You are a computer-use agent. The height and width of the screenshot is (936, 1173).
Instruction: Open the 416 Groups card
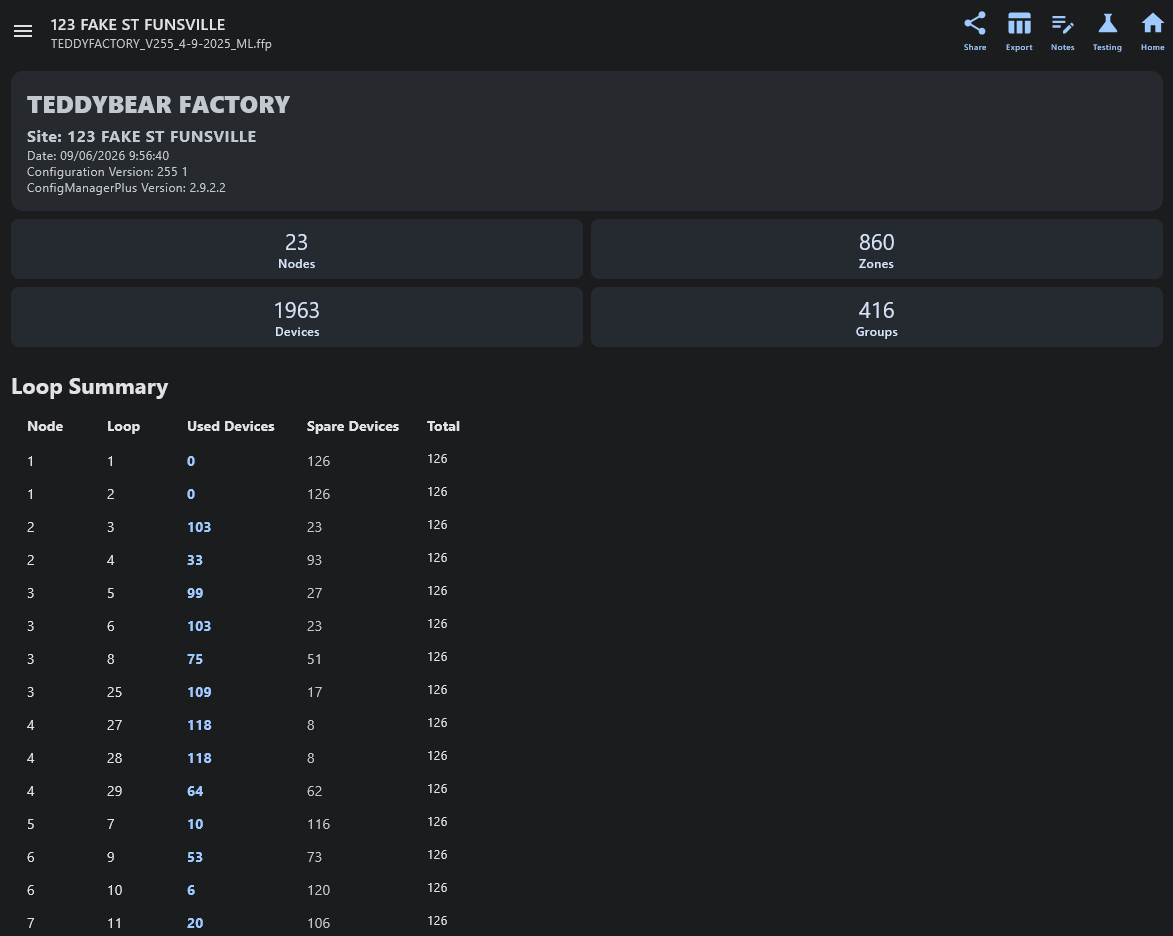pyautogui.click(x=876, y=317)
